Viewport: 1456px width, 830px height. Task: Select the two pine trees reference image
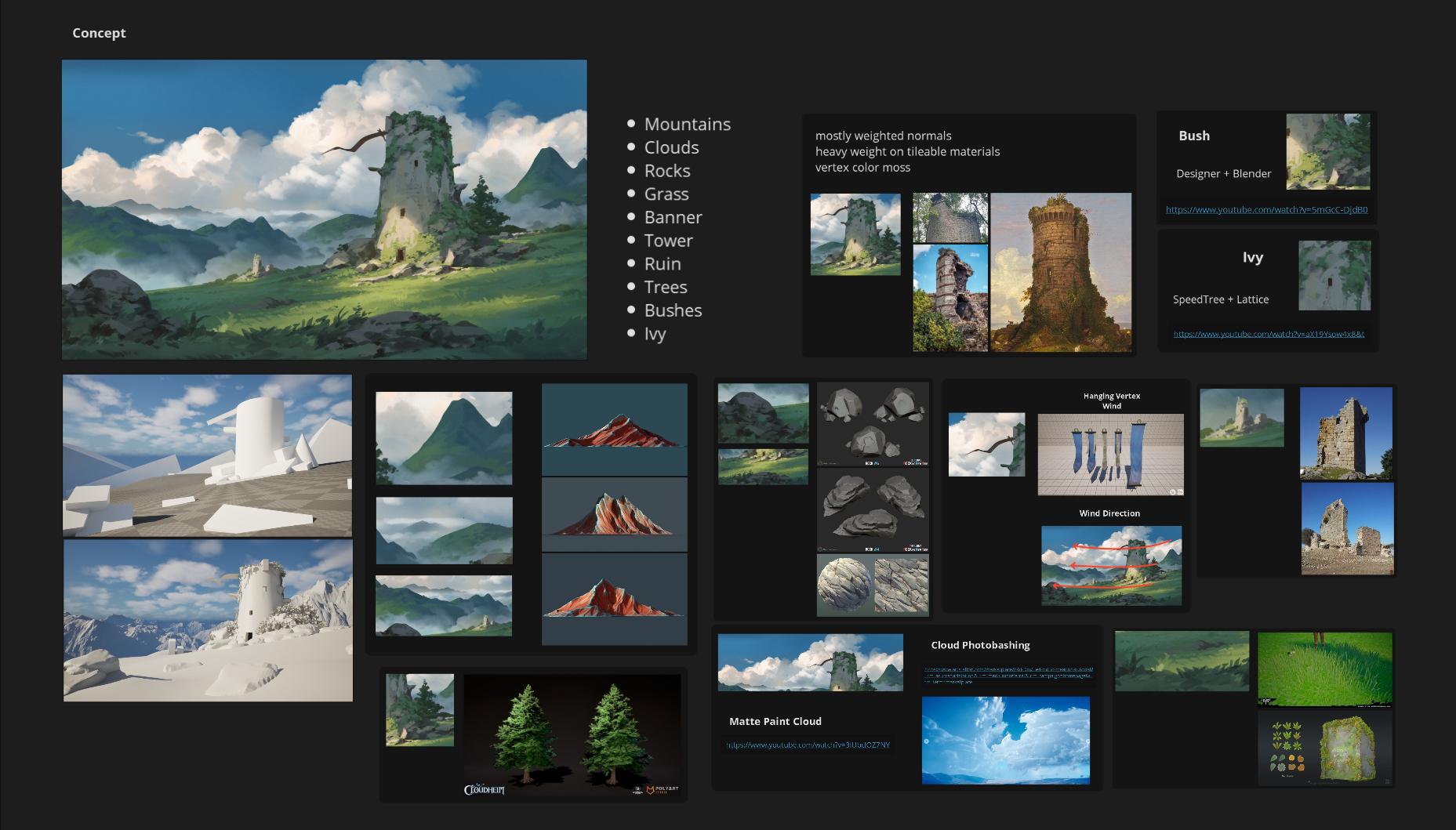coord(572,735)
